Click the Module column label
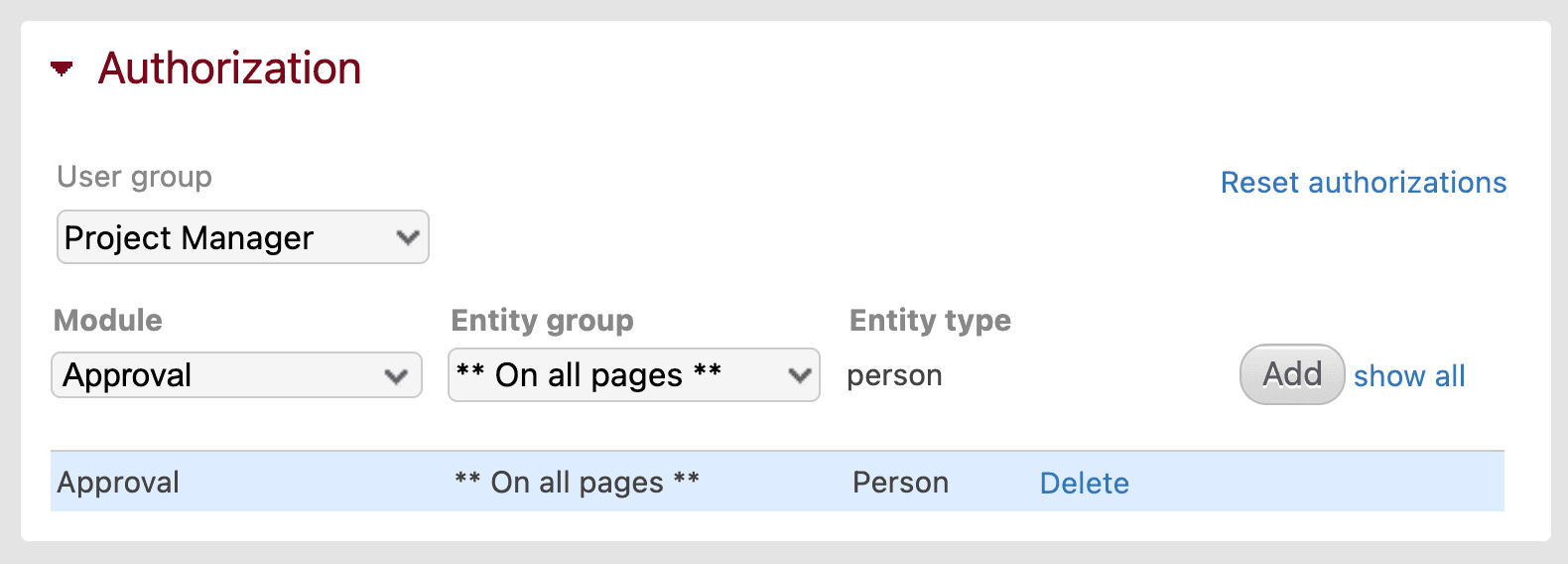 coord(107,321)
